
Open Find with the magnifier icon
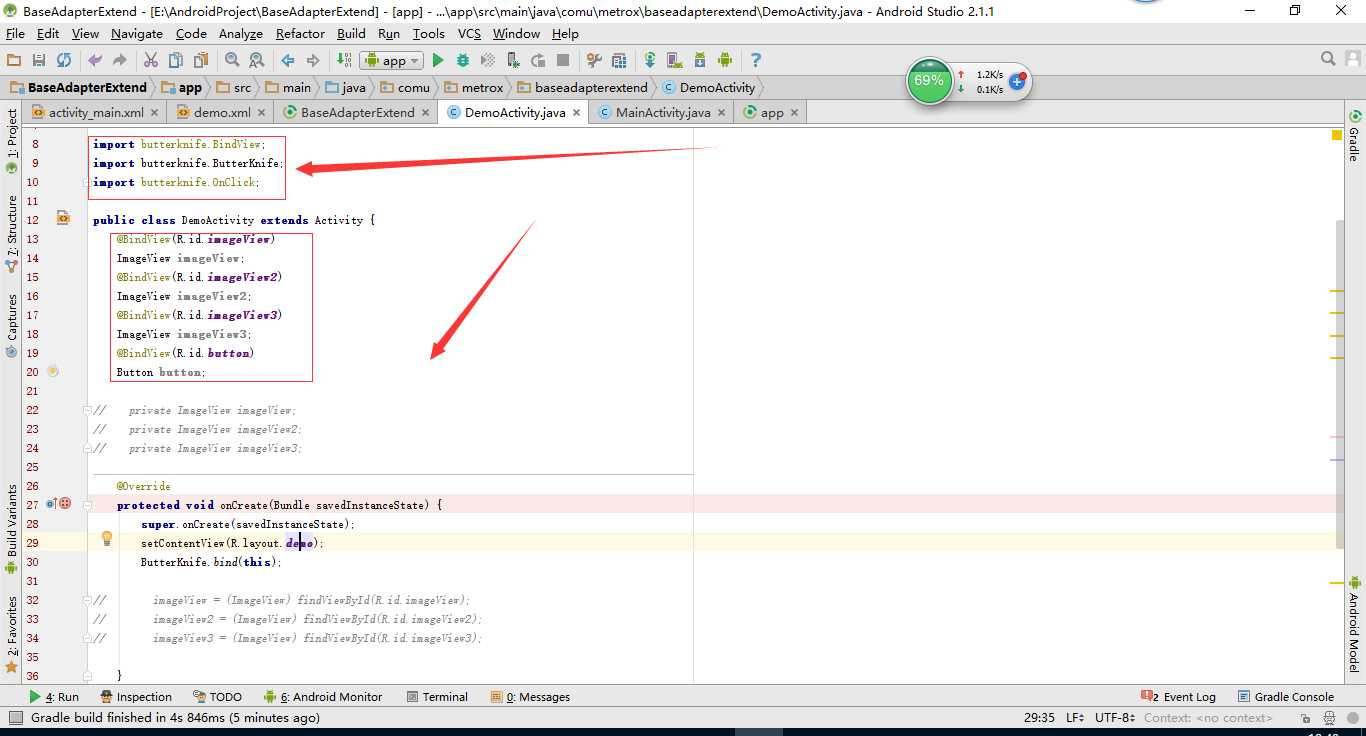232,61
